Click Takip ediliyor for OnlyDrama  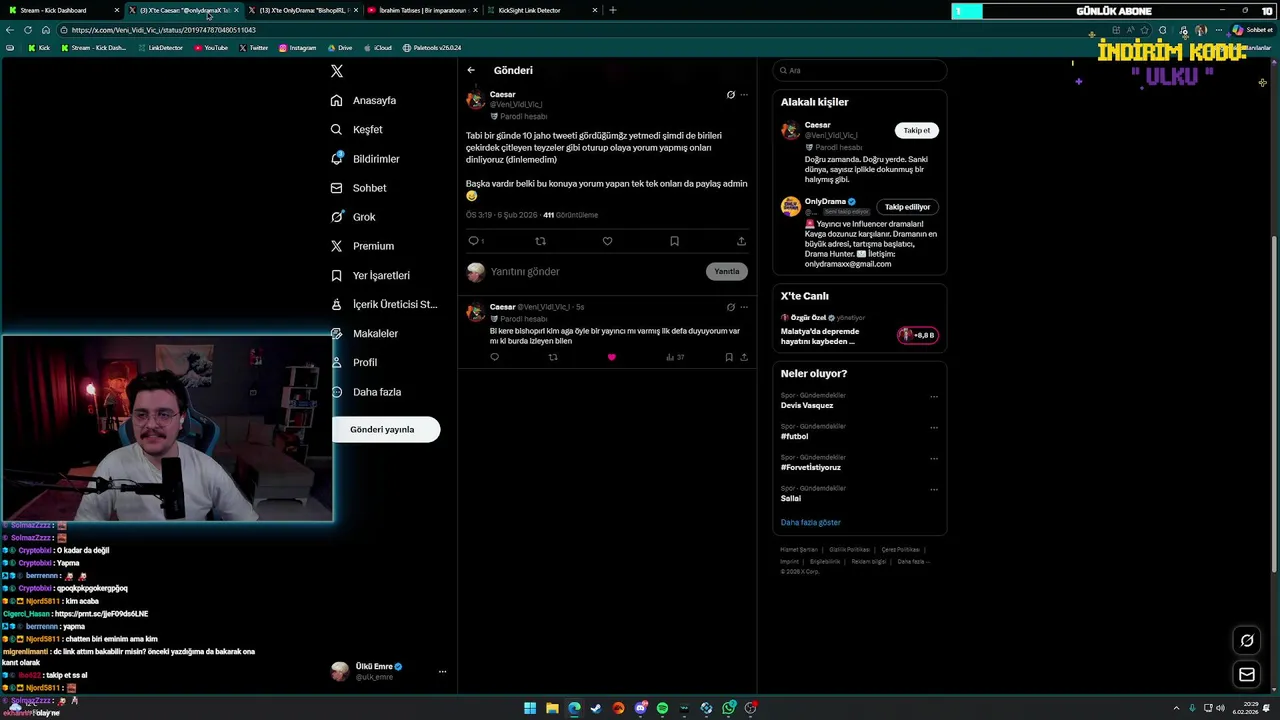click(907, 207)
